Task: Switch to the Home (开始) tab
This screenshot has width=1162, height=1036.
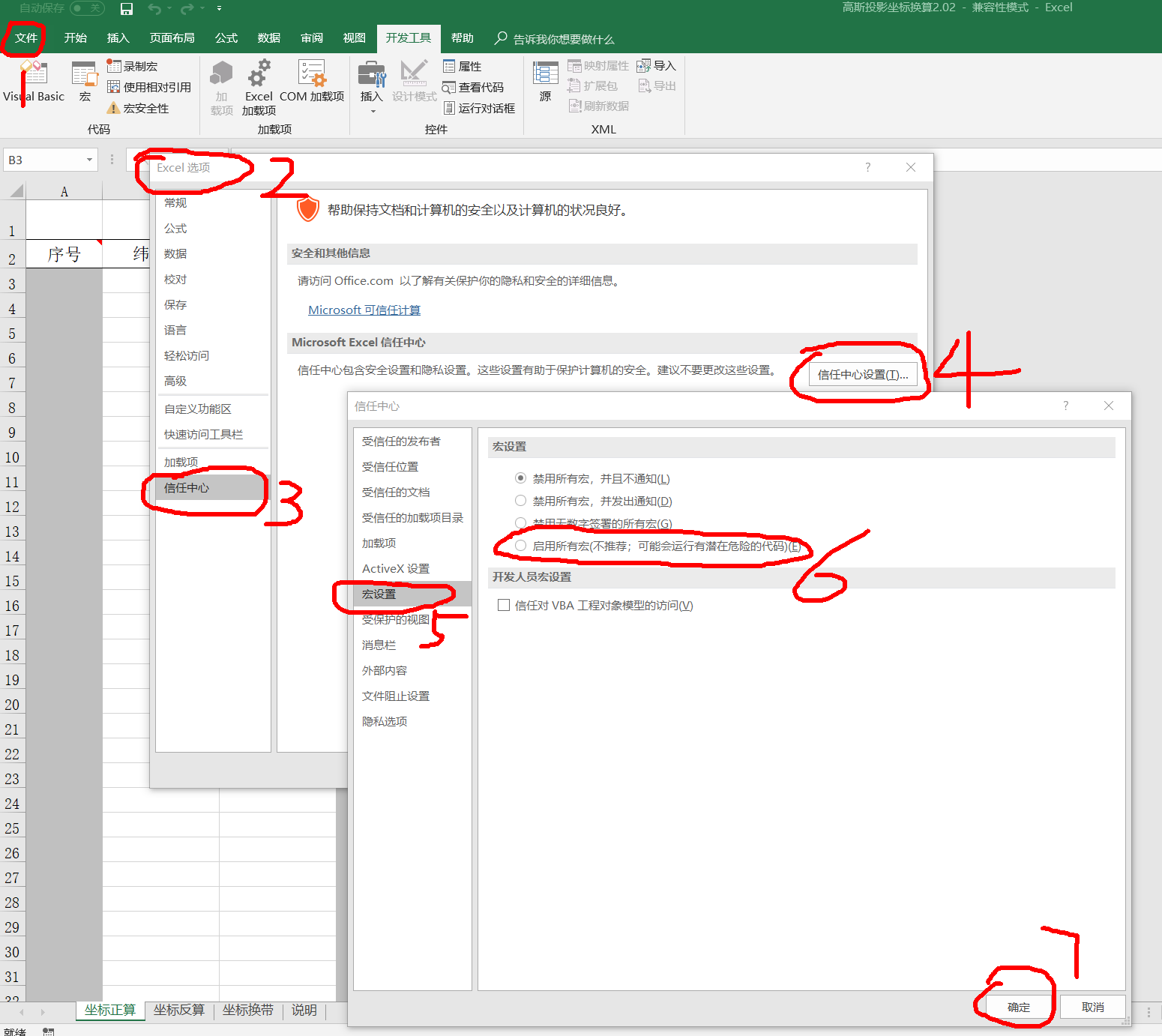Action: tap(76, 37)
